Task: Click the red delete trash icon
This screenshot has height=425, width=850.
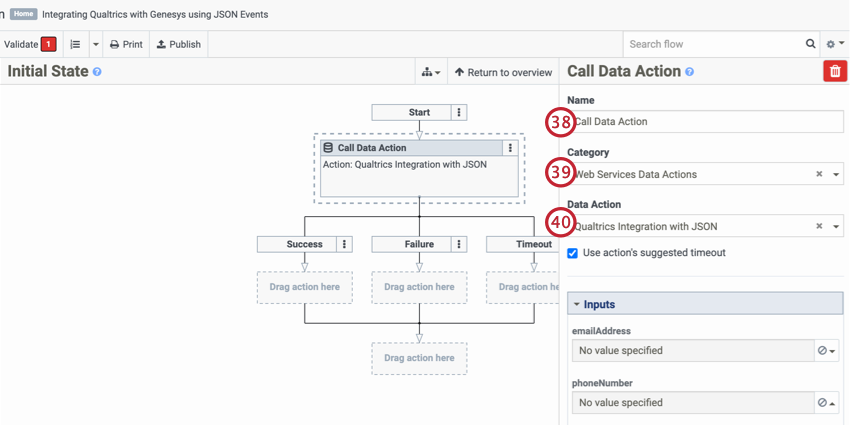Action: point(834,71)
